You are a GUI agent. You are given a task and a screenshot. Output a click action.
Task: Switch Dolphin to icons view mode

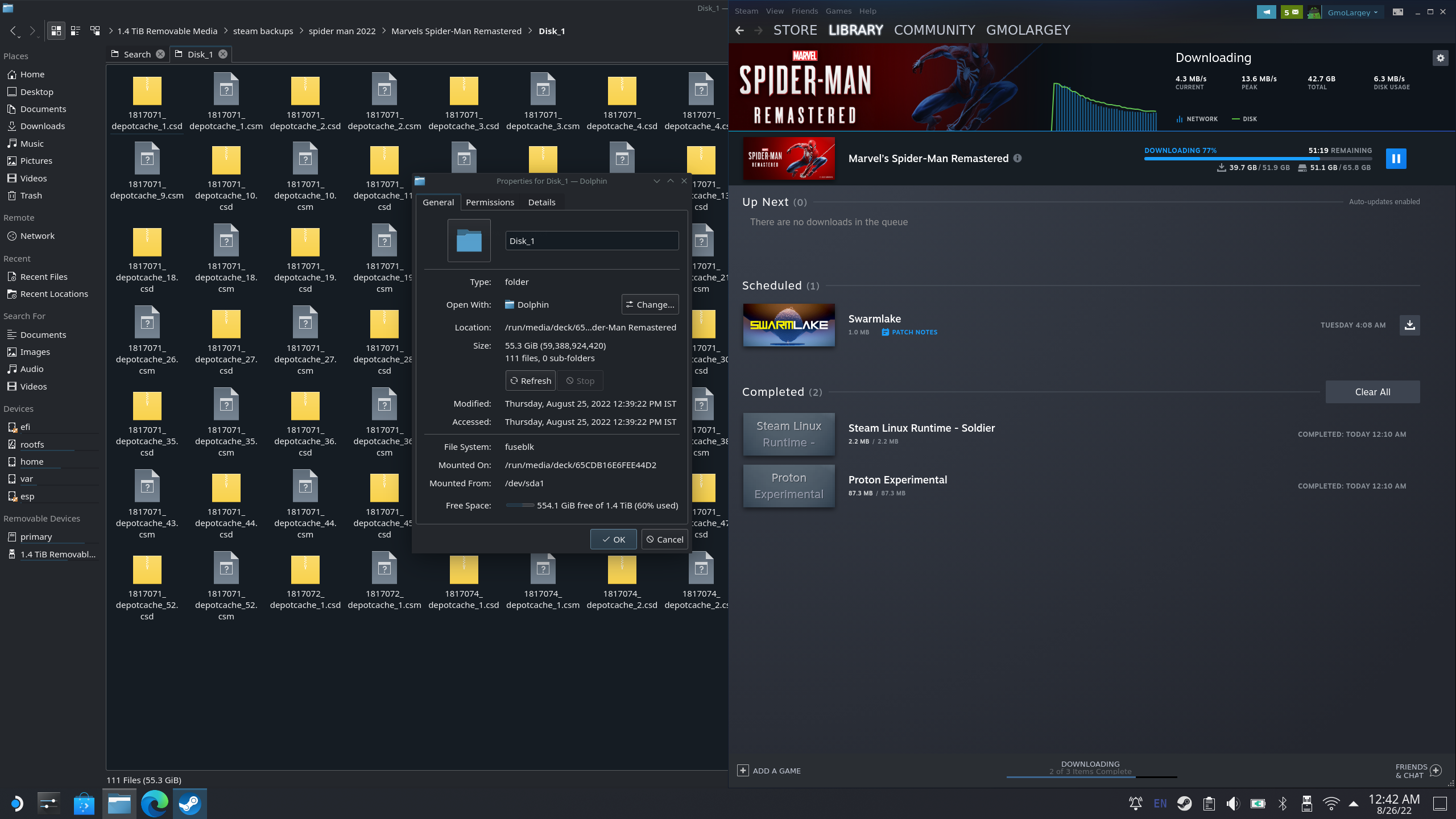click(56, 31)
